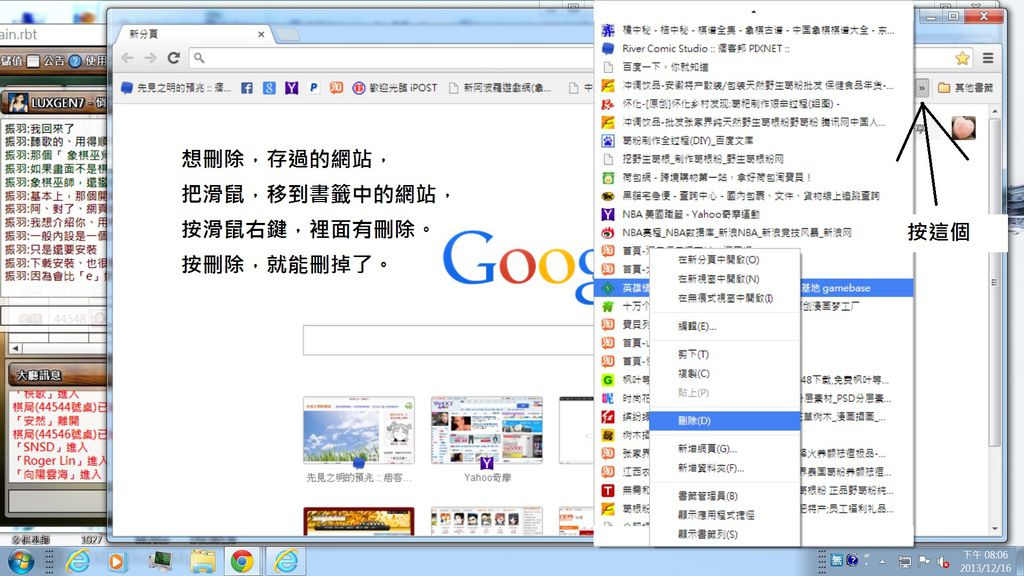Click the 無 input method tray icon

click(837, 560)
